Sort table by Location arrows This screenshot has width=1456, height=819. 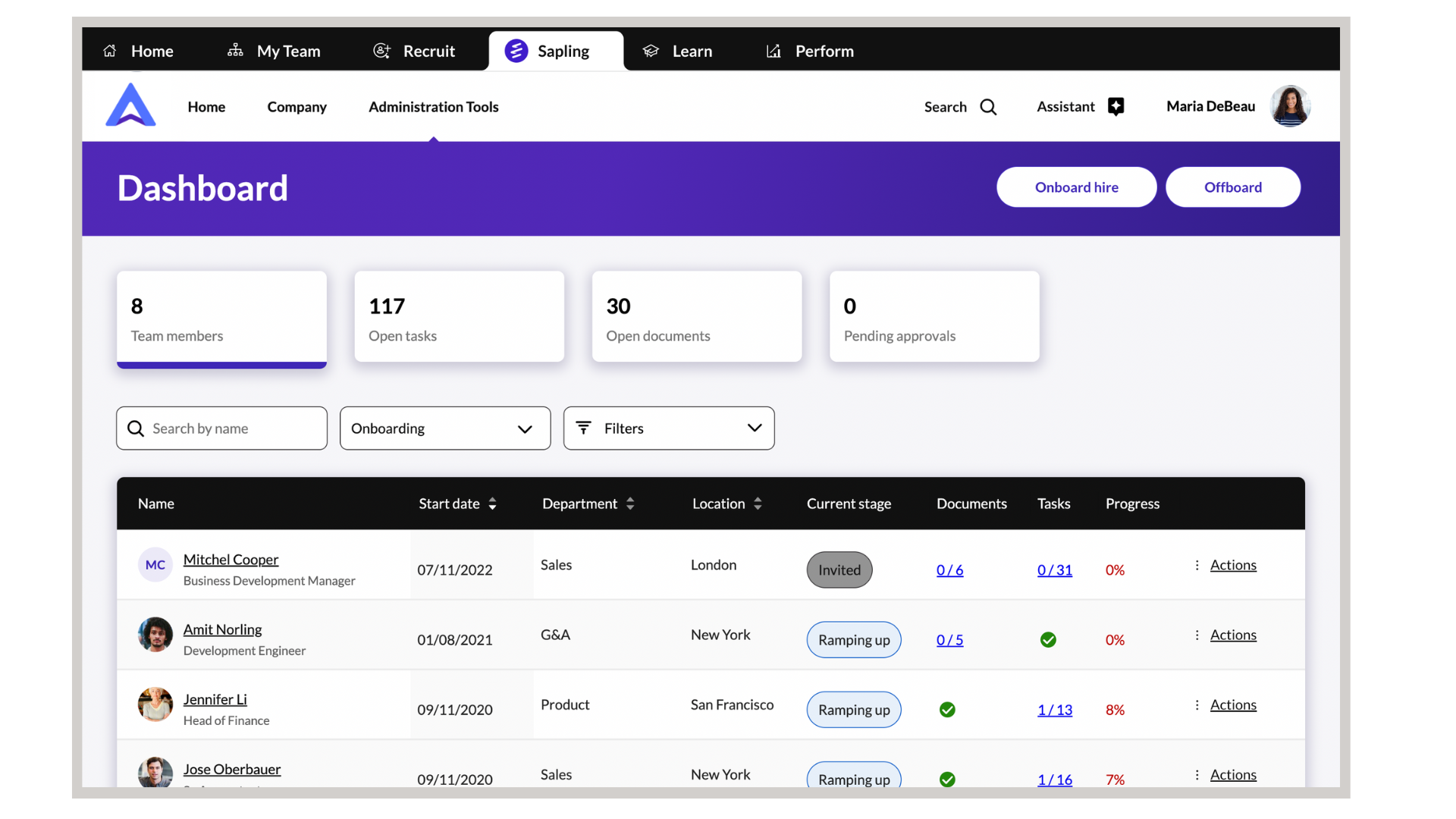point(758,504)
